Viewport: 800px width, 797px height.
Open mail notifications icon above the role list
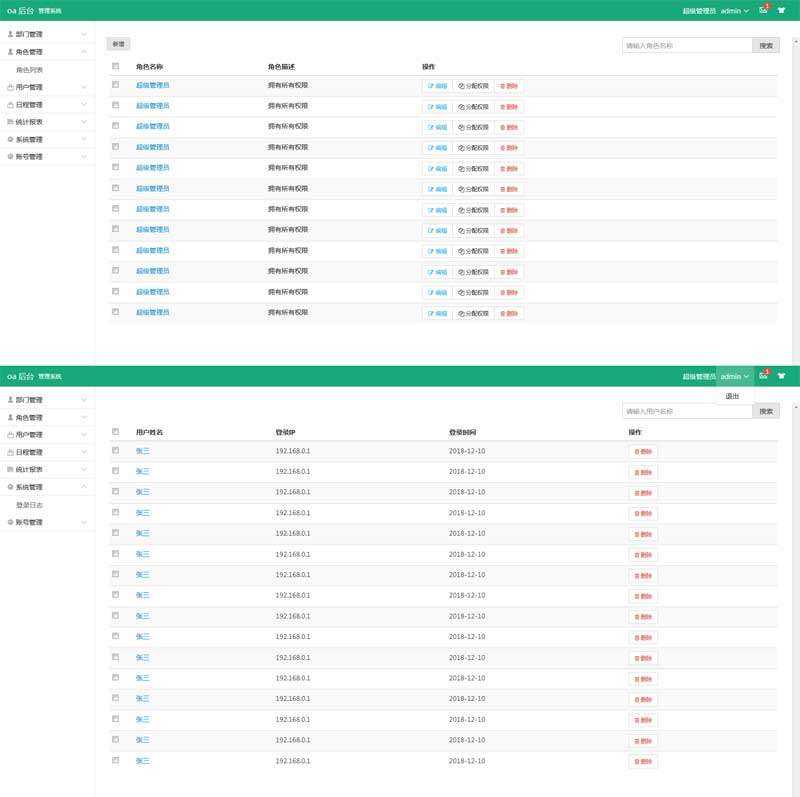click(763, 10)
